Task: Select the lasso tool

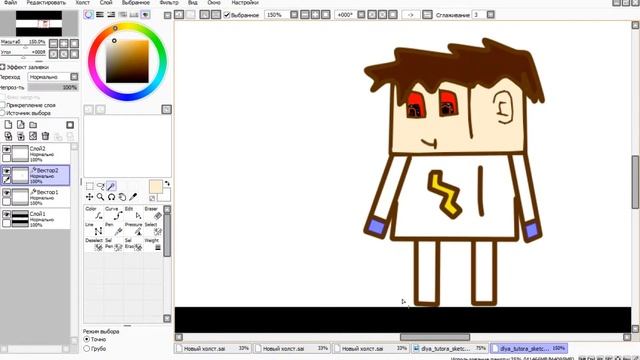Action: [x=100, y=187]
